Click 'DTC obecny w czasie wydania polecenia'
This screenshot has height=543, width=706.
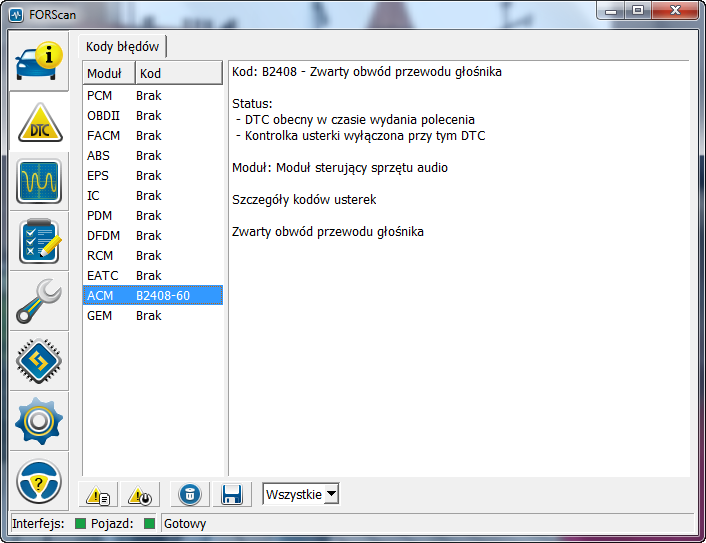(x=360, y=120)
